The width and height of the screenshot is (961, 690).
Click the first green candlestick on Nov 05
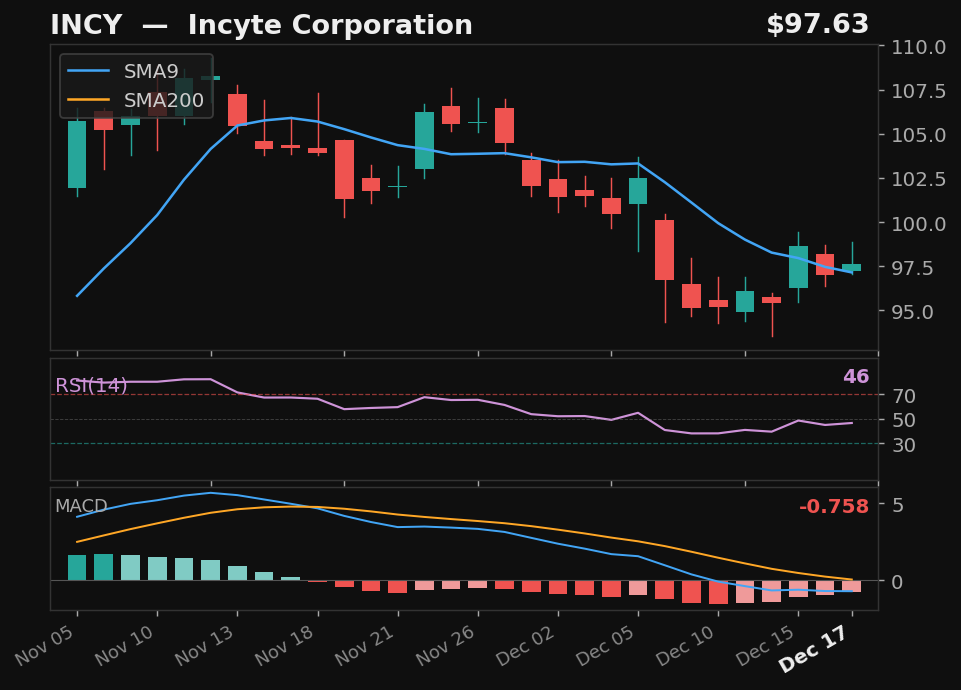[77, 154]
